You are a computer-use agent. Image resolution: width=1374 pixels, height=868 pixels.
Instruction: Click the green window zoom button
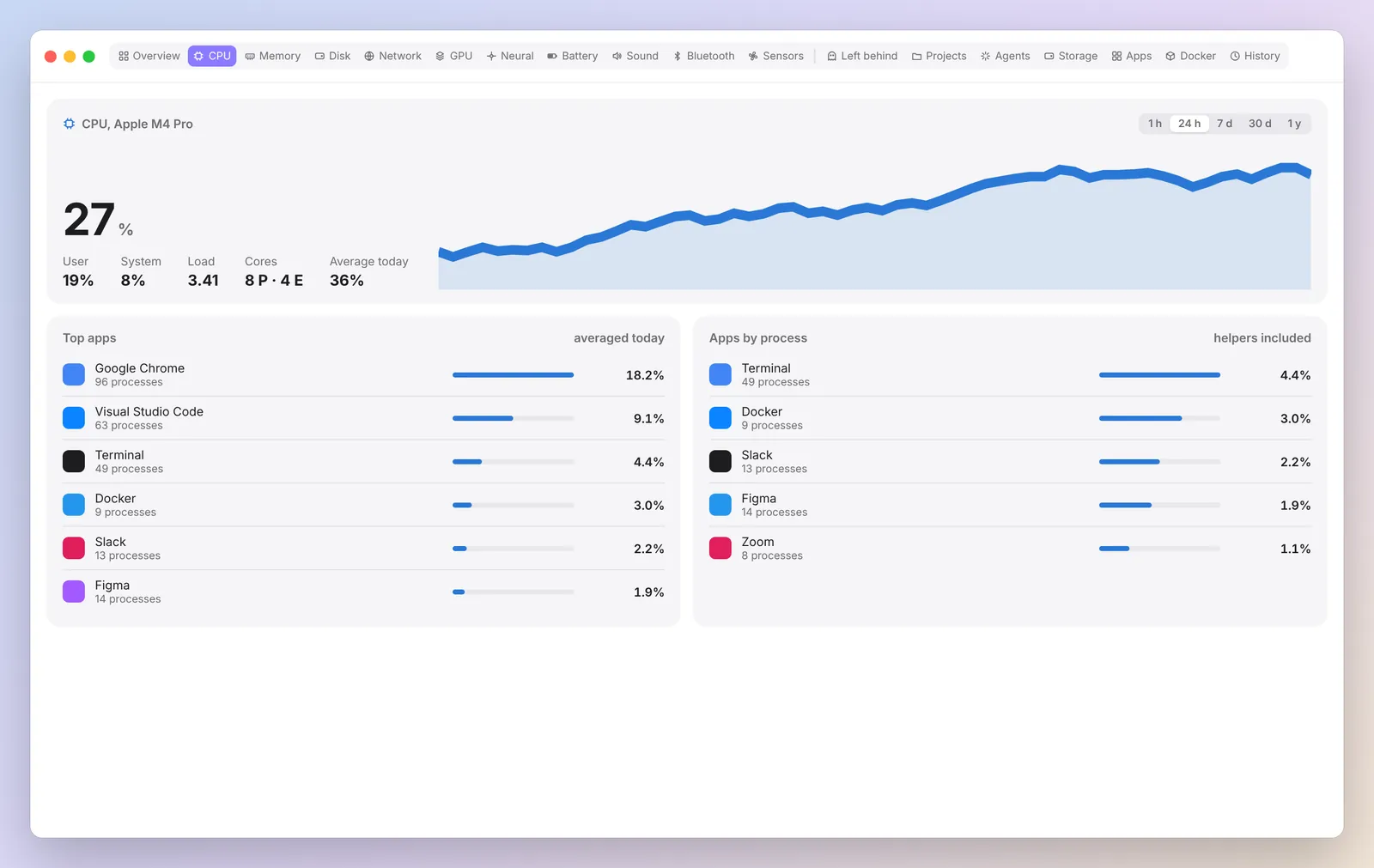88,57
